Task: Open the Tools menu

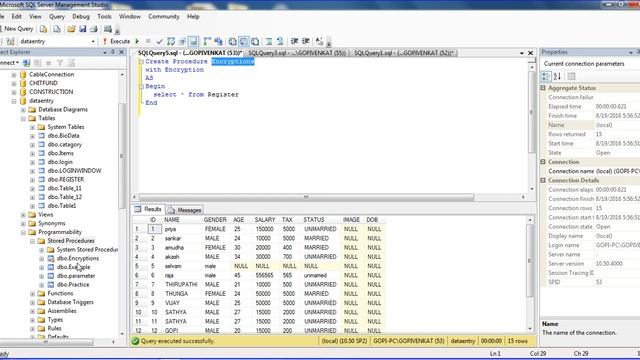Action: tap(104, 17)
